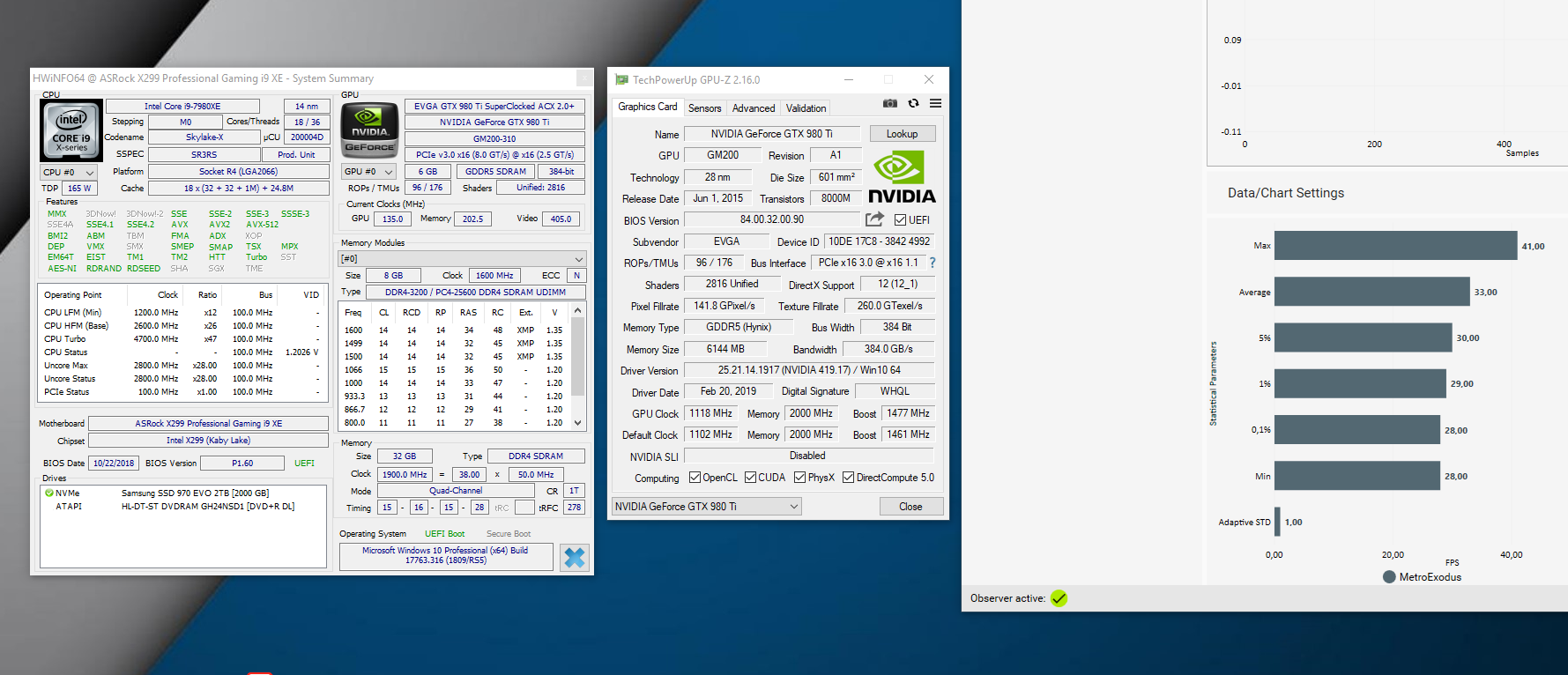Click the Intel Core i9 logo in HWiNFO
This screenshot has height=675, width=1568.
(x=71, y=130)
